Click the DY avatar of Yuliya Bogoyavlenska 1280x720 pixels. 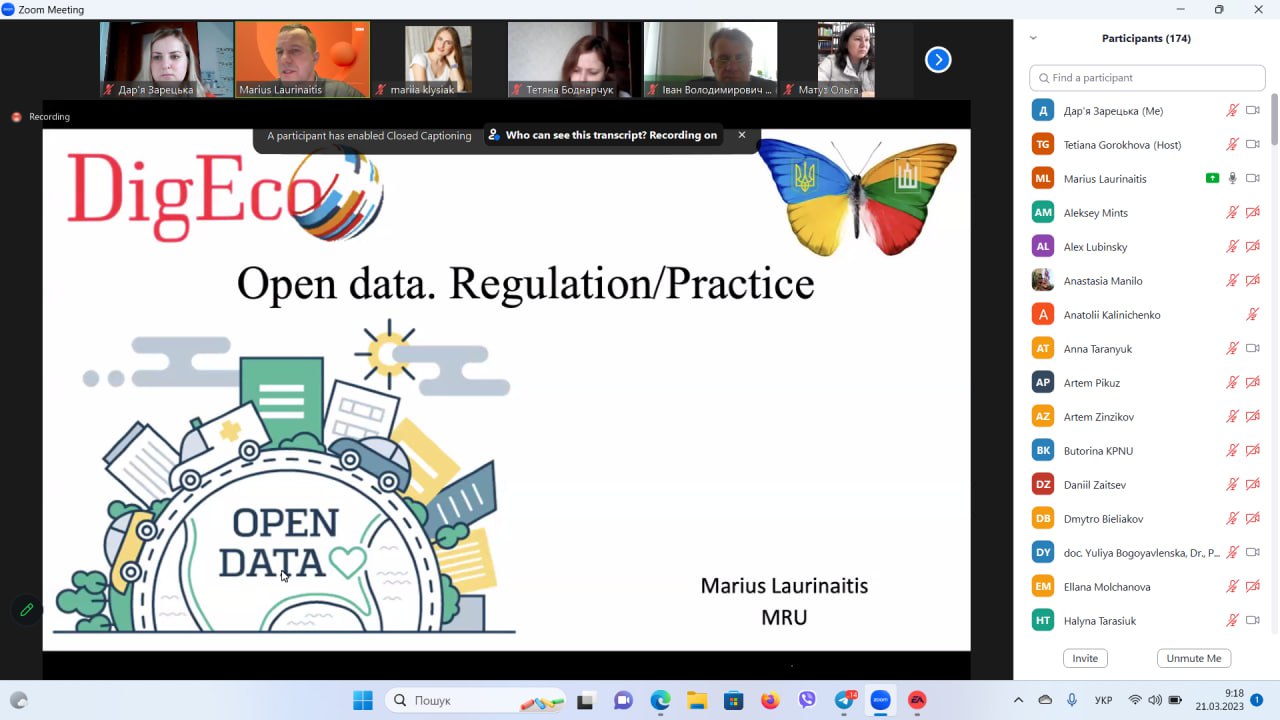coord(1043,552)
